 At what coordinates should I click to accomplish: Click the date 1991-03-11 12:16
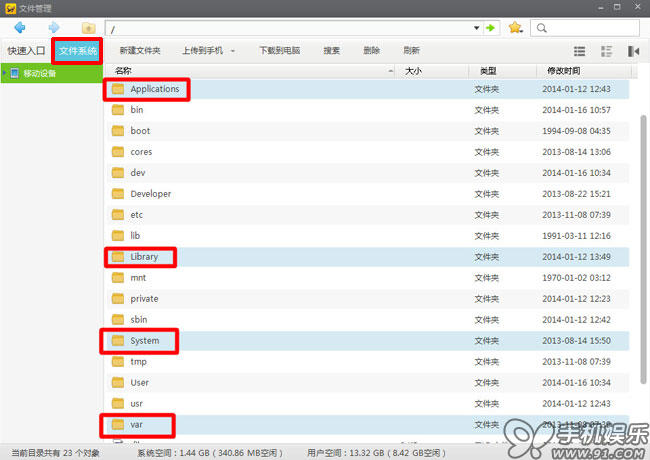click(576, 236)
